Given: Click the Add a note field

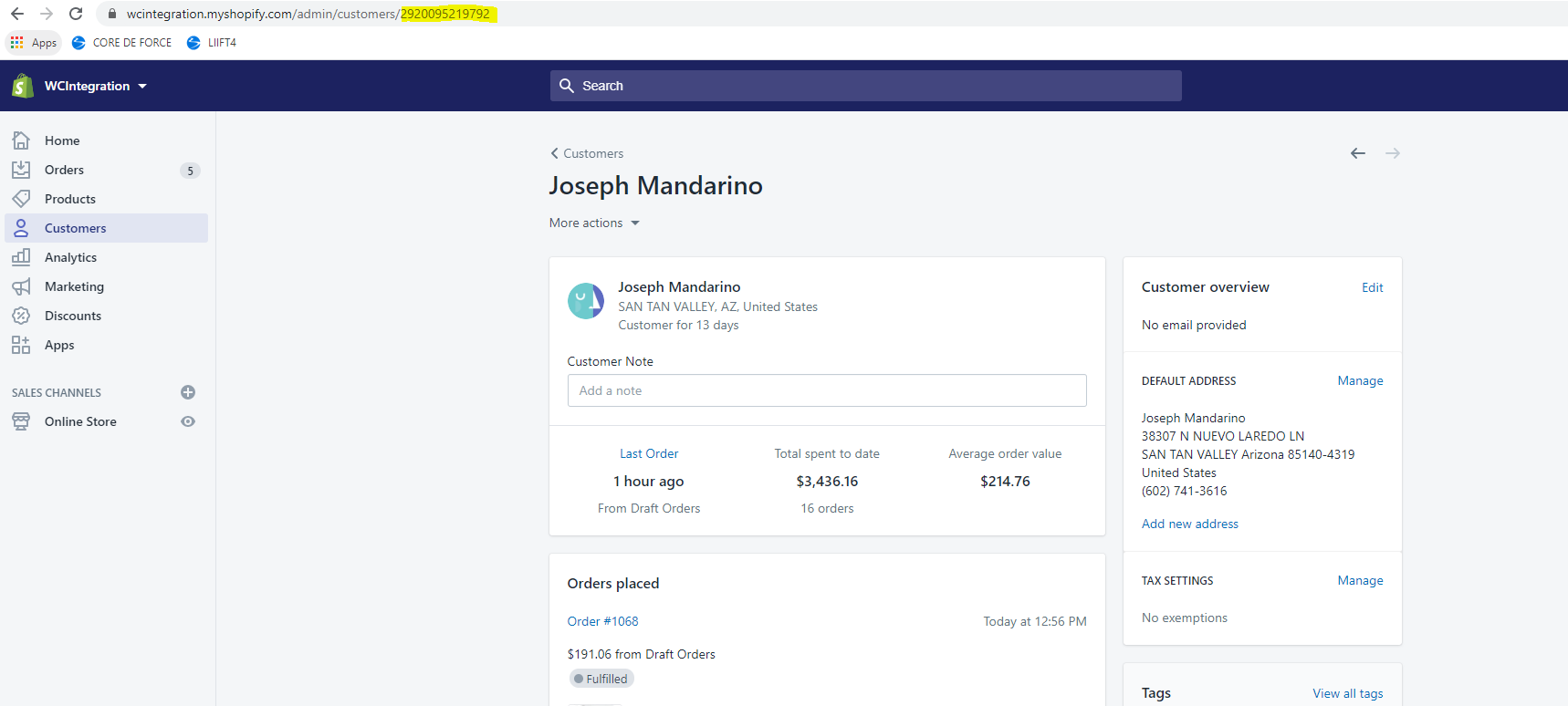Looking at the screenshot, I should (x=827, y=390).
